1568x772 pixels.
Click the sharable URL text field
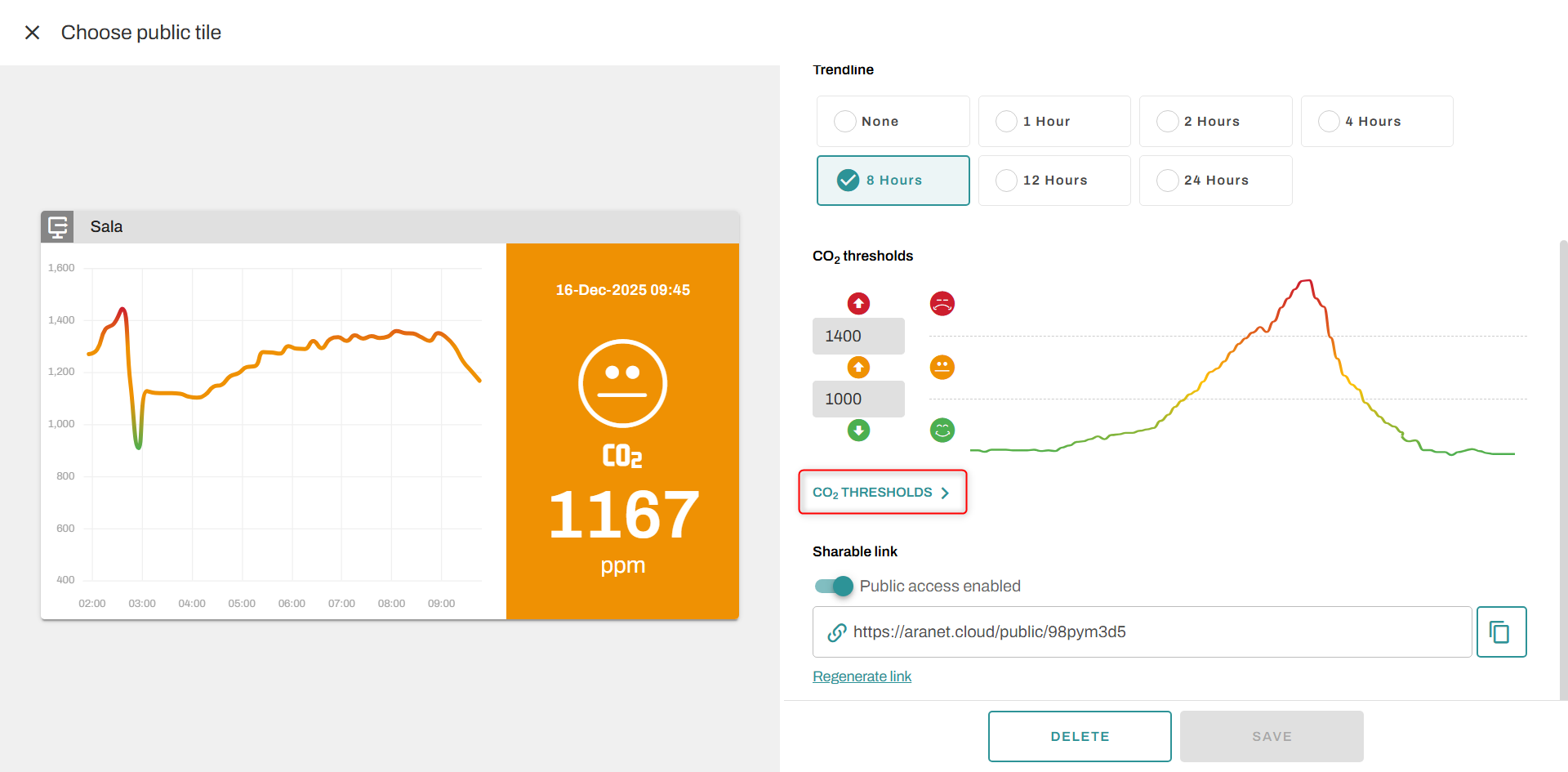pos(1143,631)
